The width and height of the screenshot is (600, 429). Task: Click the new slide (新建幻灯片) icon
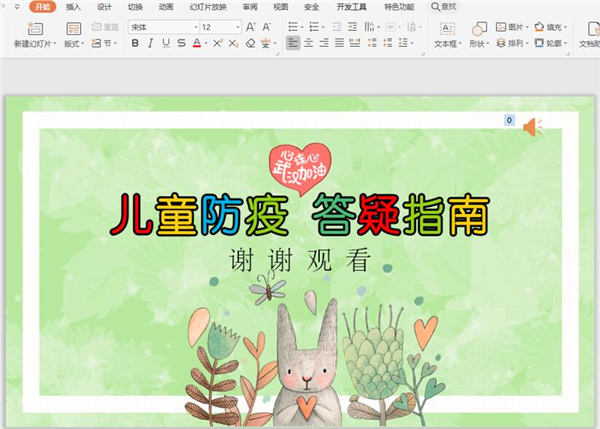36,30
